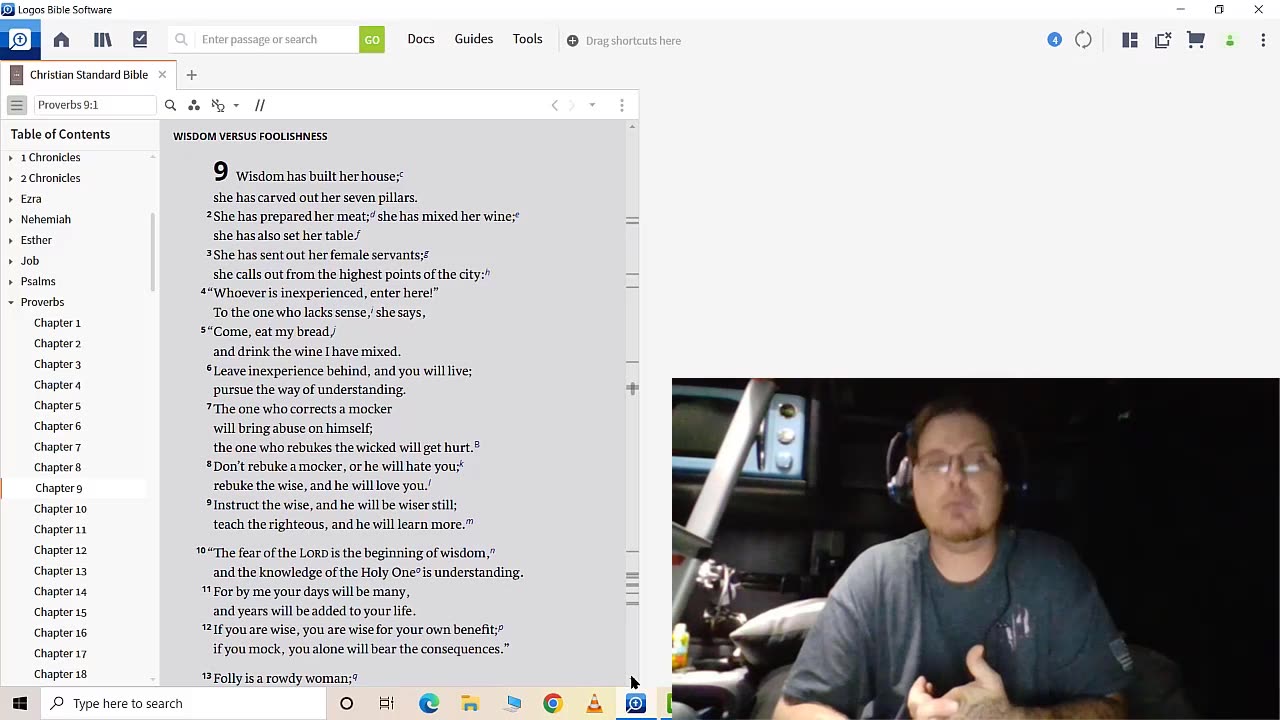Expand the Nehemiah tree node
Screen dimensions: 1280x720
[11, 220]
